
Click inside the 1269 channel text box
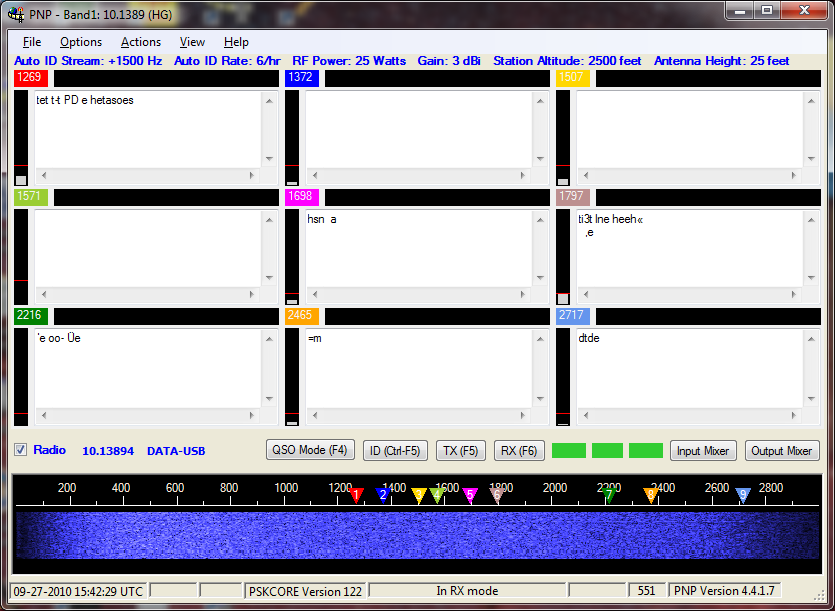pyautogui.click(x=148, y=131)
